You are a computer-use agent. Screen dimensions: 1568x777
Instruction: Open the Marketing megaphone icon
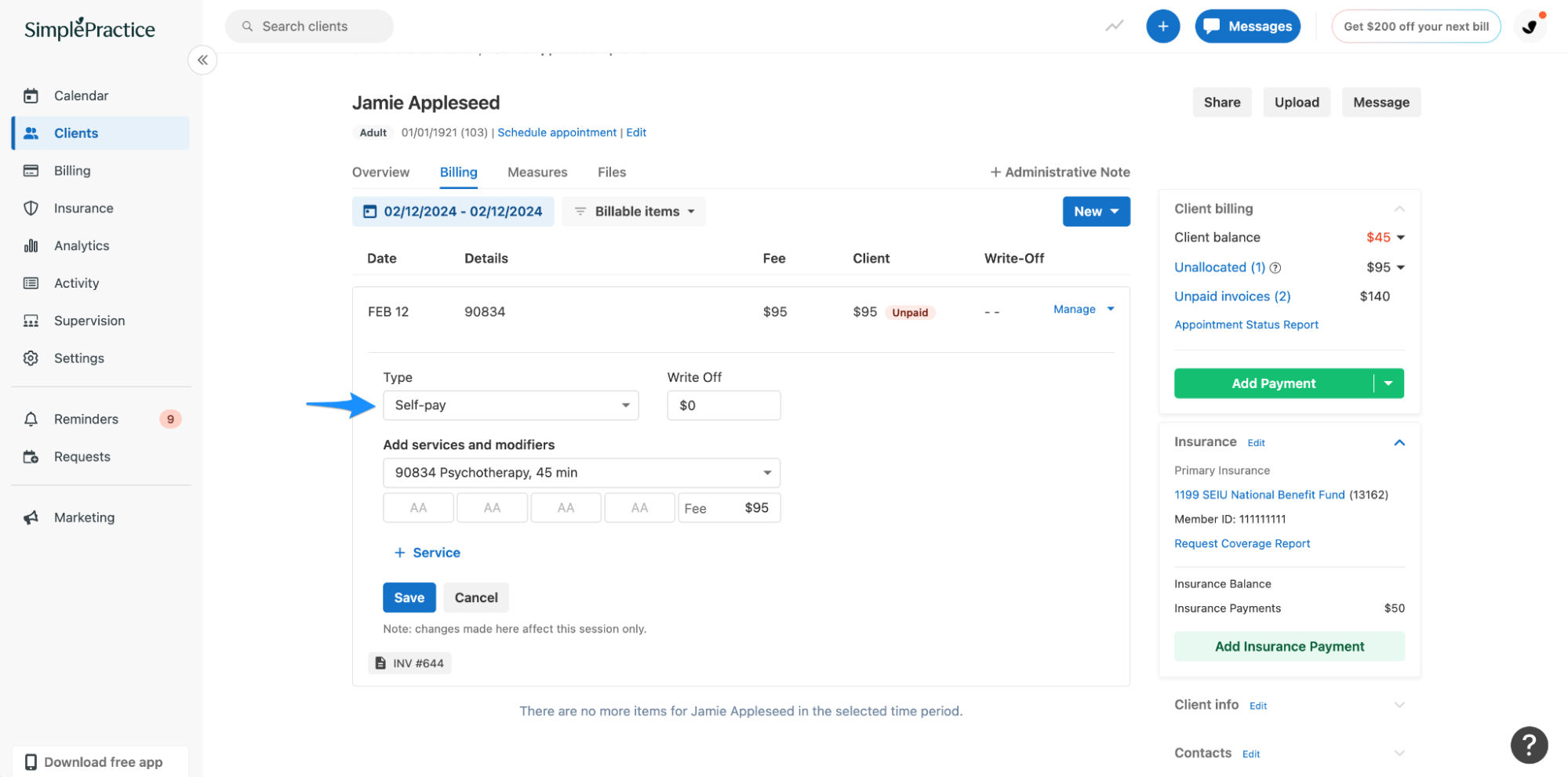click(31, 517)
